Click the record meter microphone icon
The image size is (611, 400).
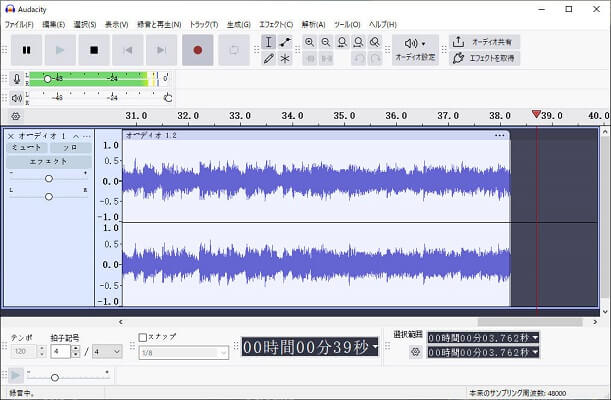(x=17, y=79)
